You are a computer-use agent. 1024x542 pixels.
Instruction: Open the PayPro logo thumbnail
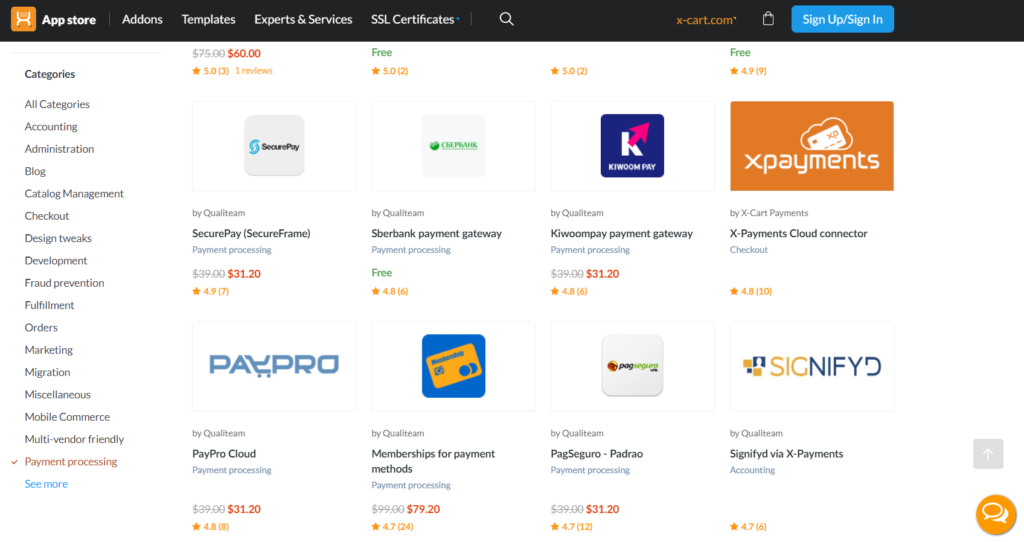point(274,366)
